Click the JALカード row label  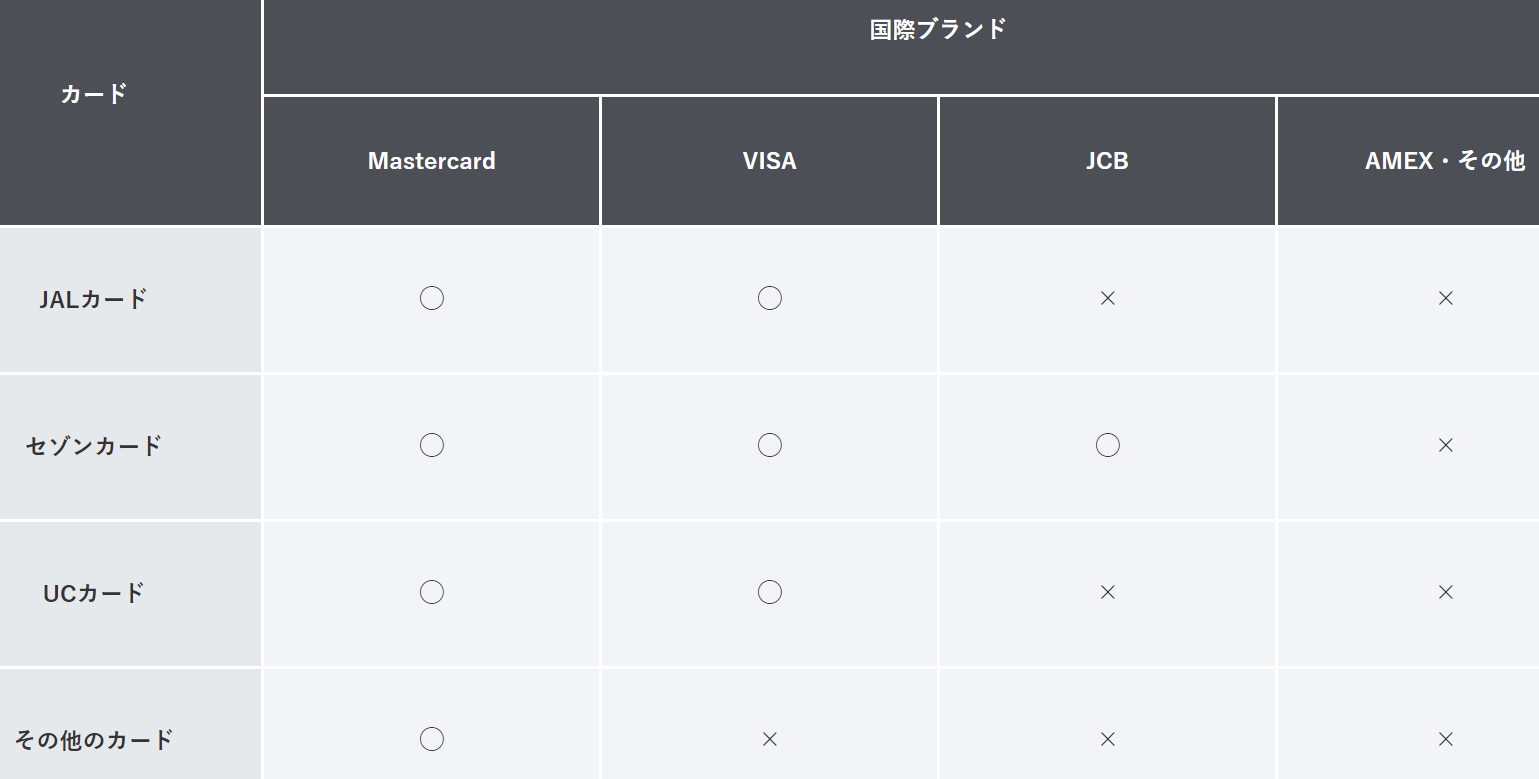tap(93, 299)
